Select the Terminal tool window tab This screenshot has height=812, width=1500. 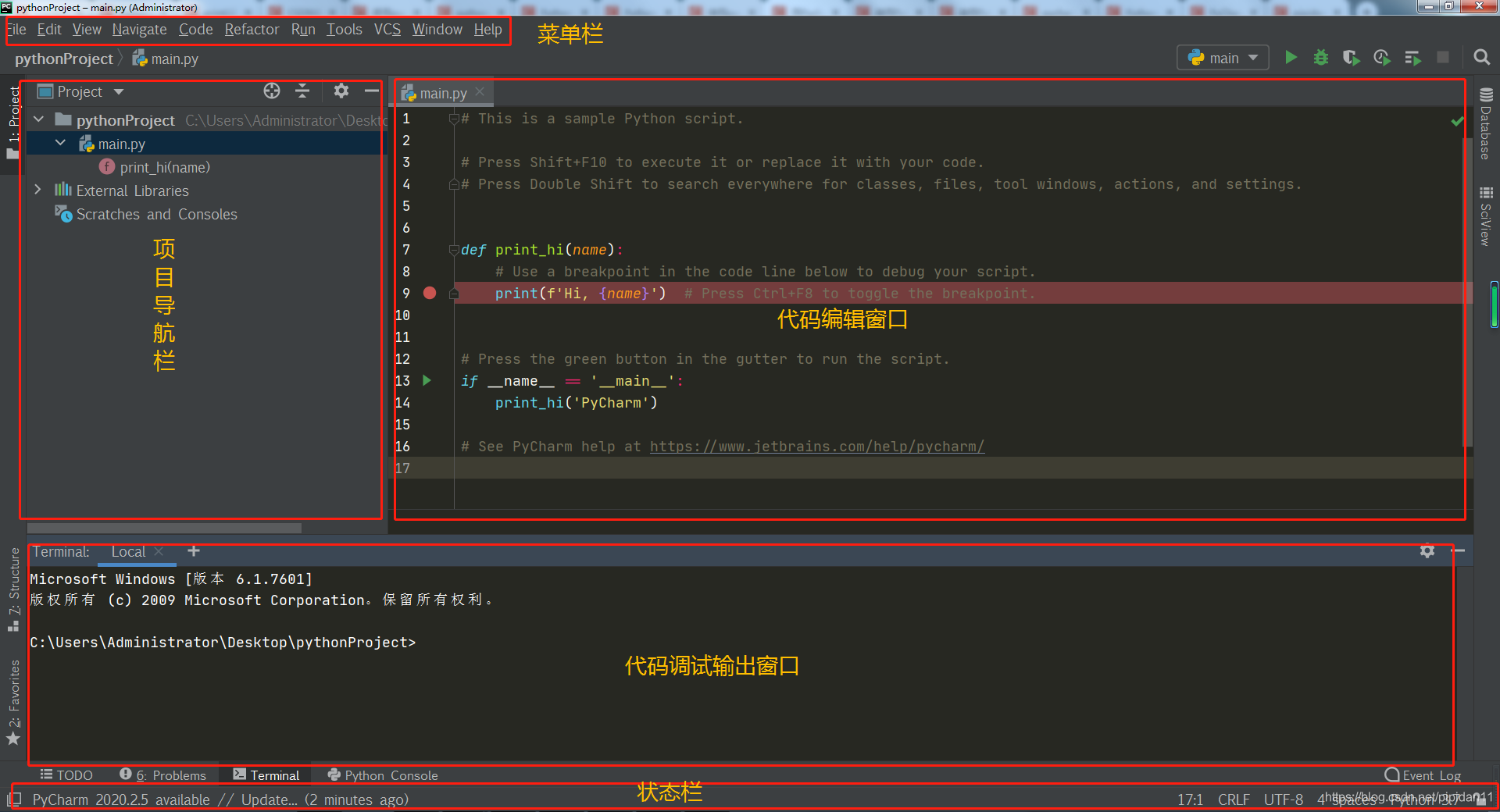point(266,775)
